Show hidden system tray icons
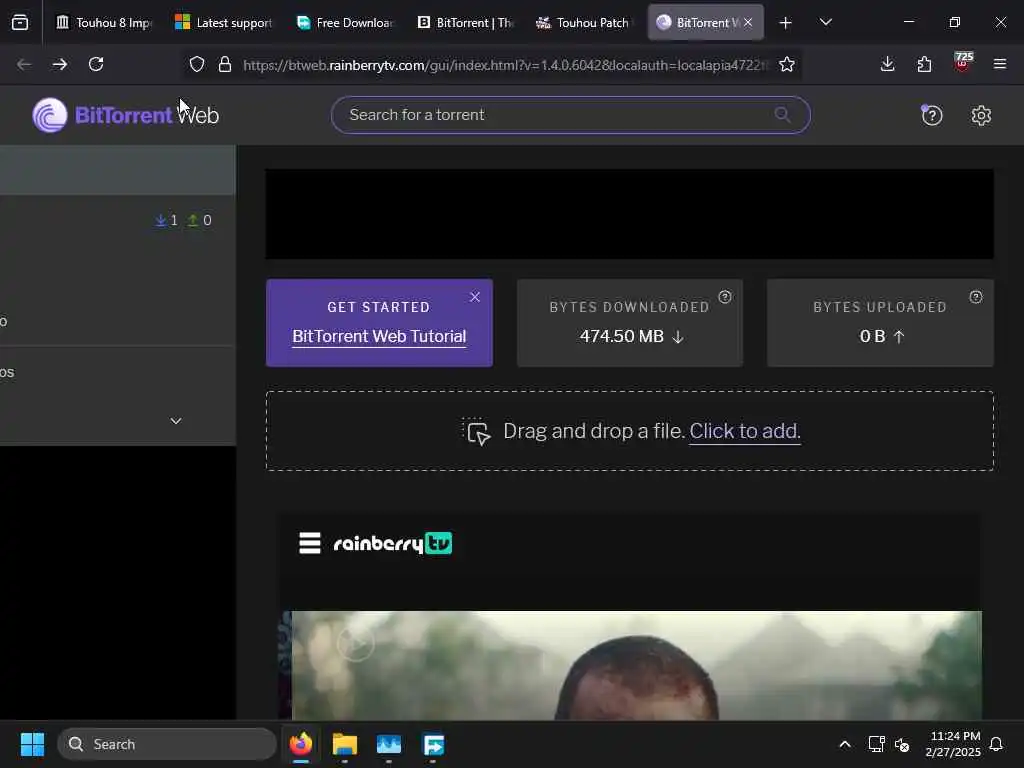1024x768 pixels. click(844, 744)
